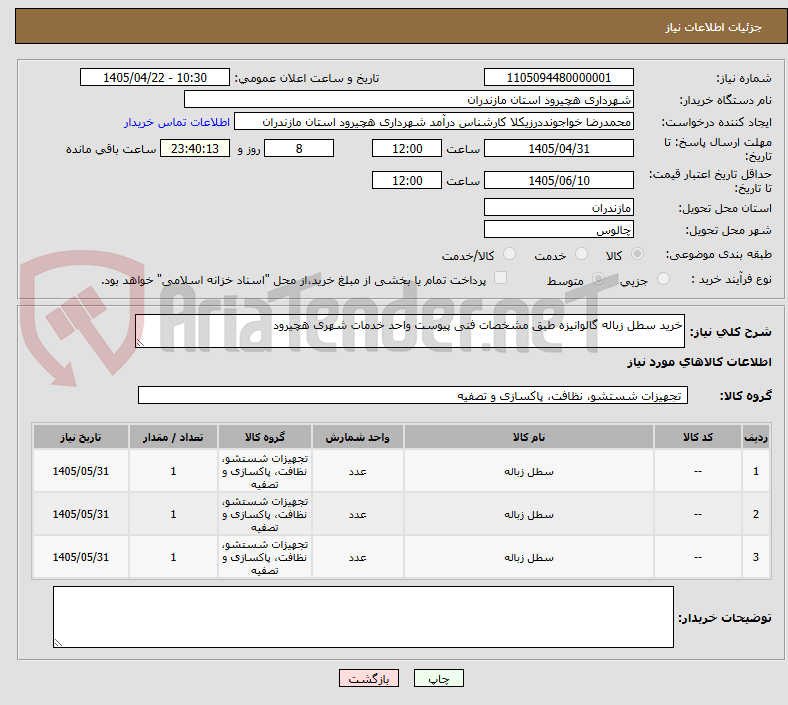Image resolution: width=788 pixels, height=705 pixels.
Task: Click سطل زباله in row 3
Action: pyautogui.click(x=529, y=558)
